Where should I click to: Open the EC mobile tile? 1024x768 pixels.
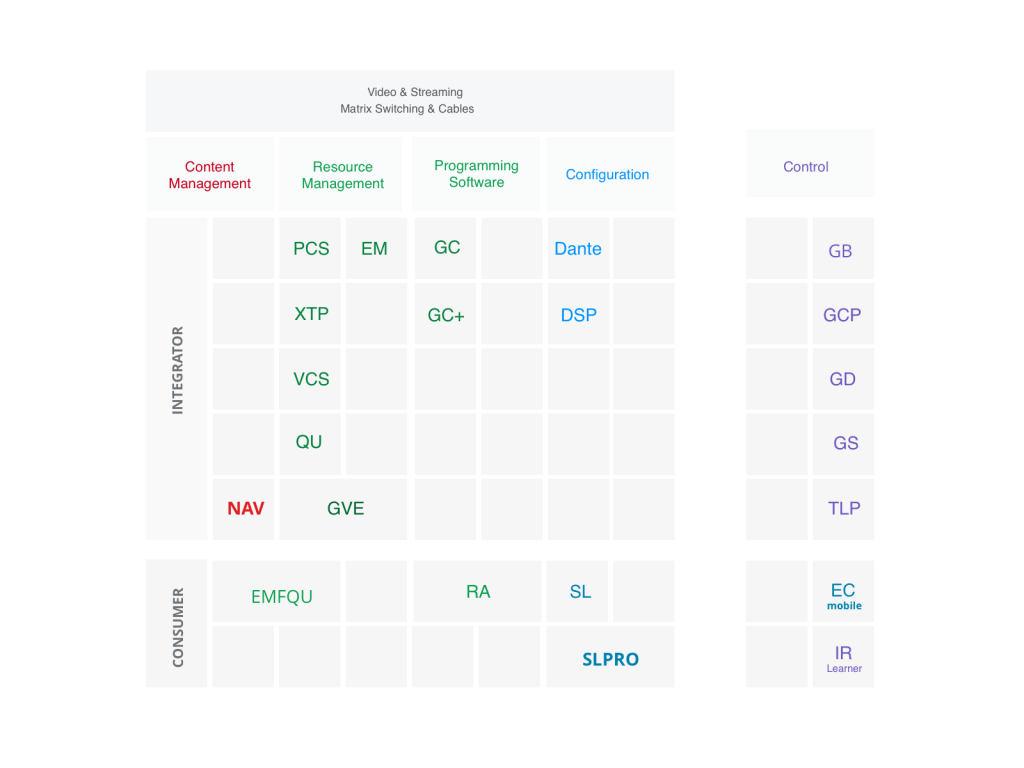(x=843, y=595)
